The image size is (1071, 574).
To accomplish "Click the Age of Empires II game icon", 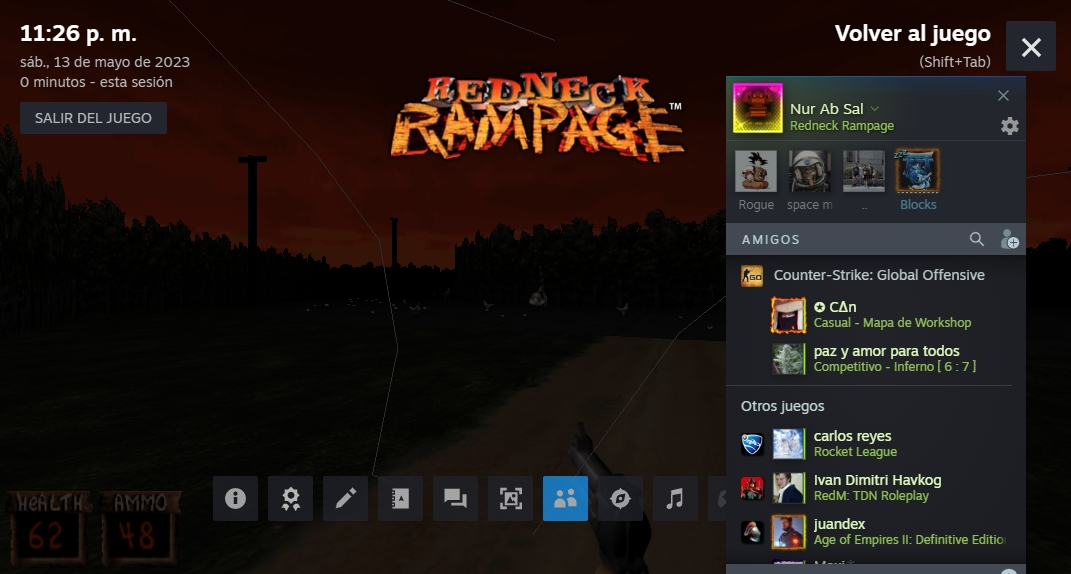I will click(x=752, y=532).
